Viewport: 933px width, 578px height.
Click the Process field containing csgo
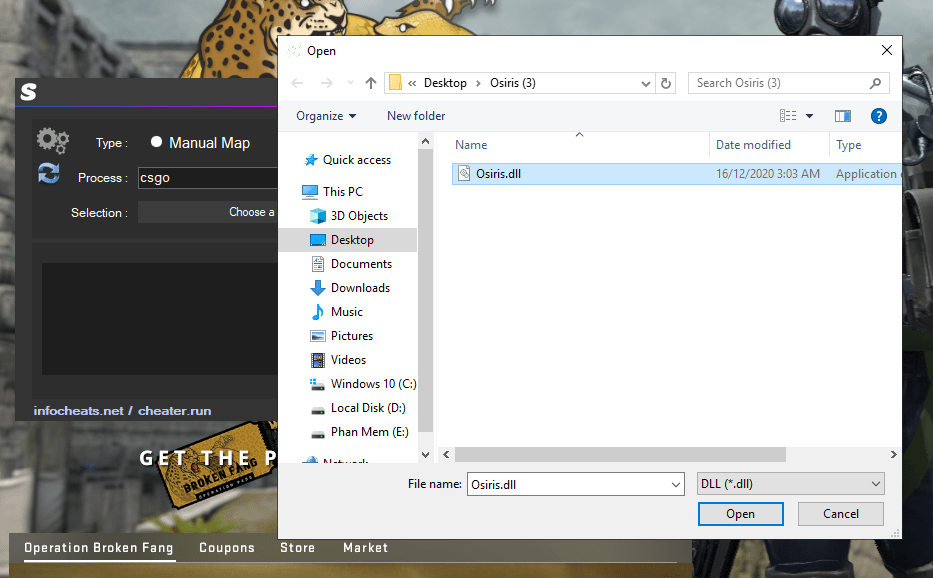tap(208, 177)
